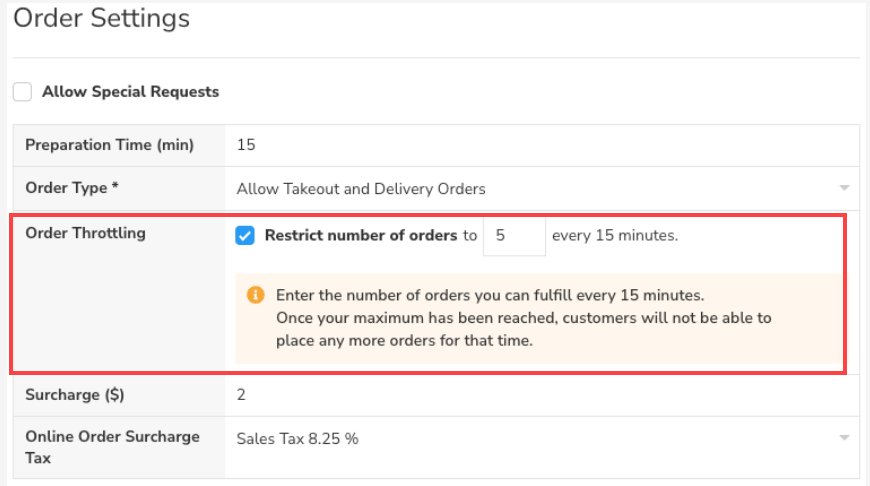Click the orange info icon in throttling notice

point(255,295)
